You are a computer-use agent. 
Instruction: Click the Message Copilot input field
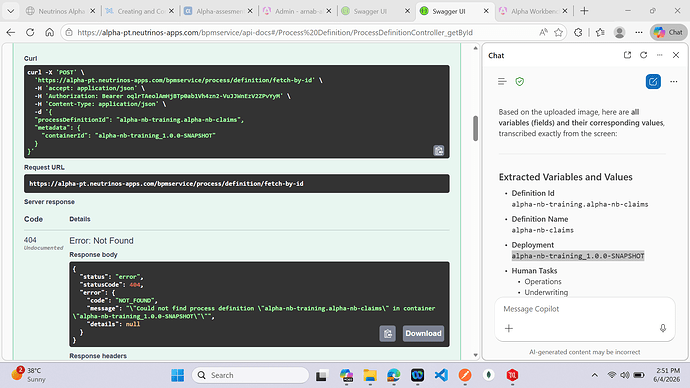coord(584,309)
